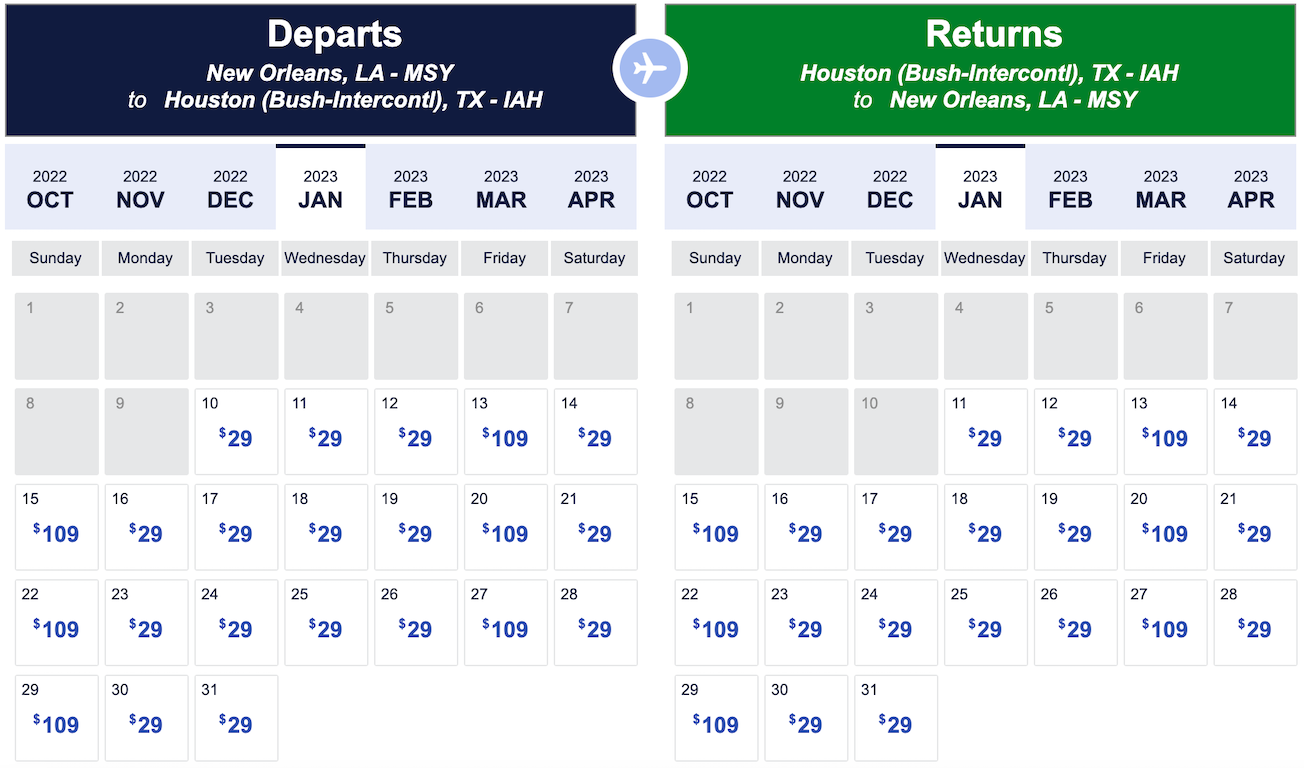Click the airplane icon between Departs and Returns
This screenshot has width=1304, height=768.
[x=650, y=69]
